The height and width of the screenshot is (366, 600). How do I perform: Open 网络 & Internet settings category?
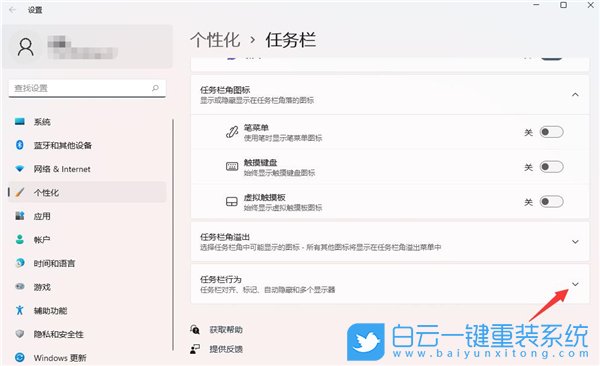(87, 169)
